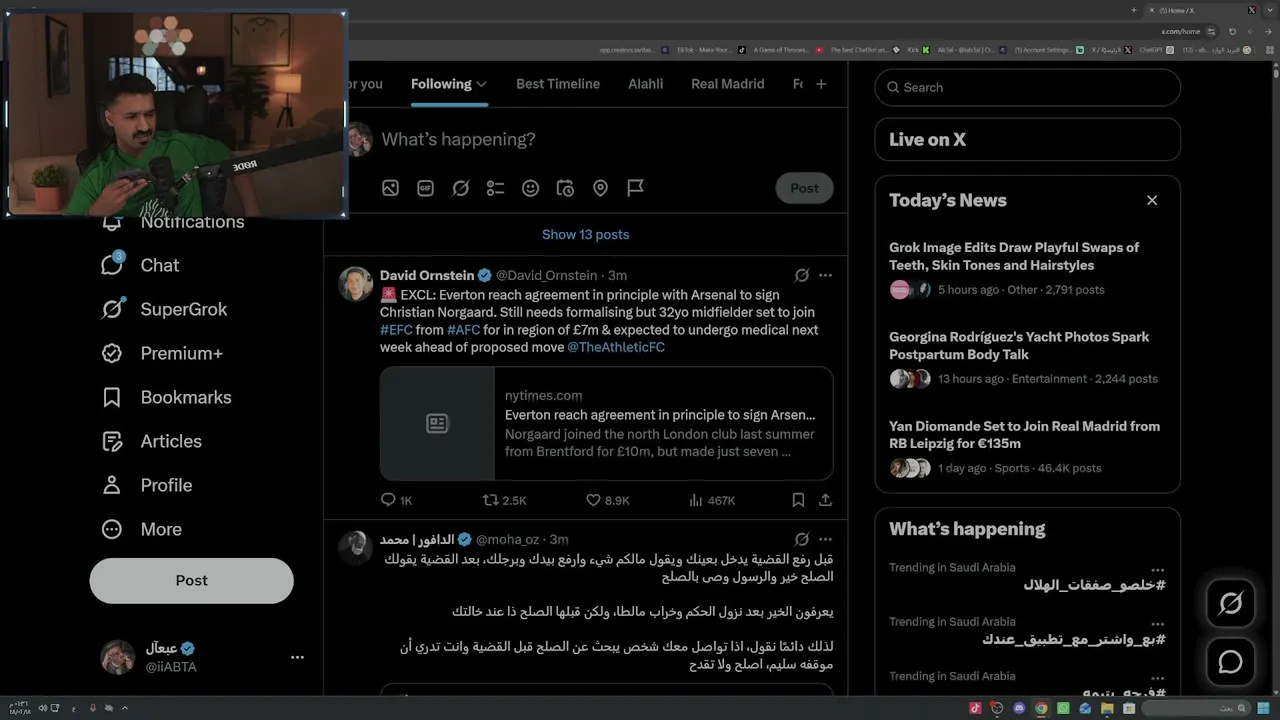
Task: Show 13 new posts
Action: (585, 234)
